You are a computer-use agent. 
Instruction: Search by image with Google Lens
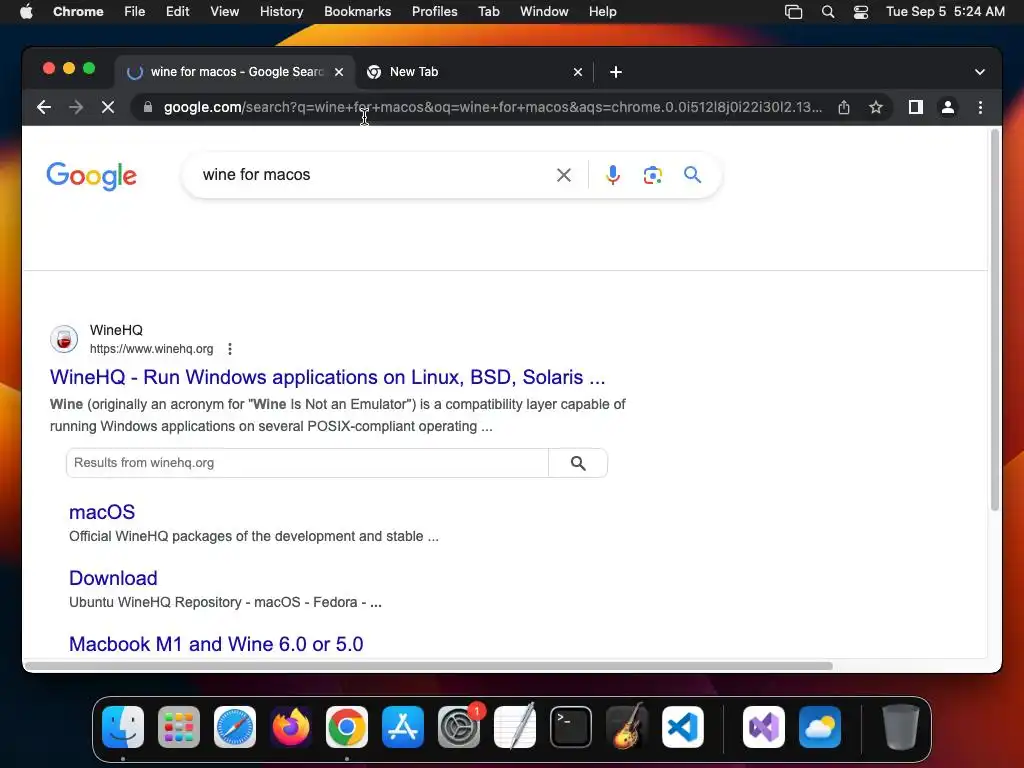652,175
